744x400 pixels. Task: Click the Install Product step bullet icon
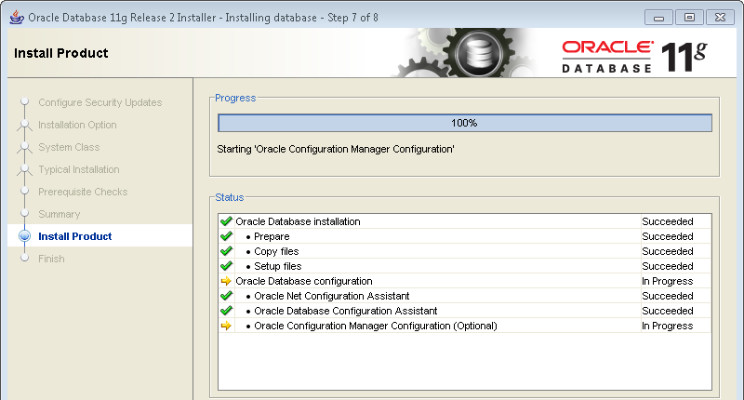coord(24,236)
